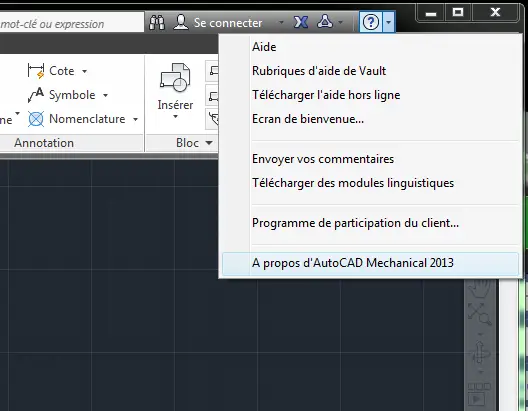
Task: Click the Nomenclature balloon icon
Action: (x=36, y=119)
